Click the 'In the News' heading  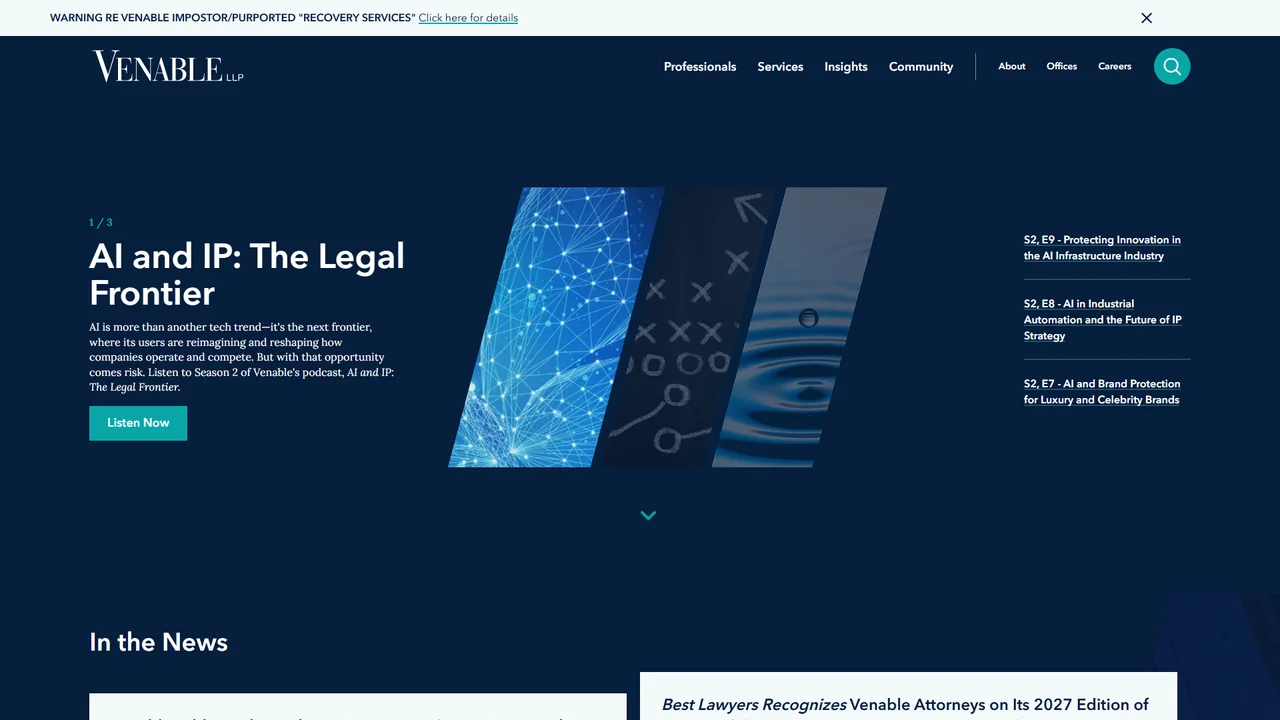(158, 642)
